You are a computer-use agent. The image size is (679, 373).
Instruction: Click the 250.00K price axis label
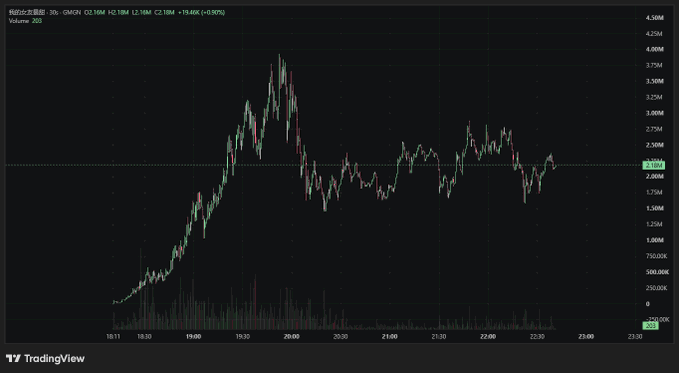(x=656, y=288)
